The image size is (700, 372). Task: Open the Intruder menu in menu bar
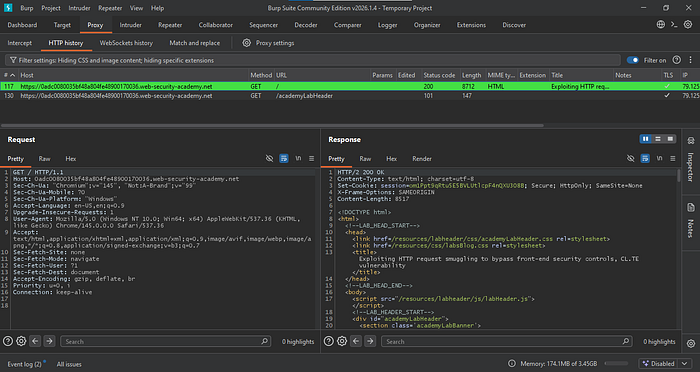[79, 8]
